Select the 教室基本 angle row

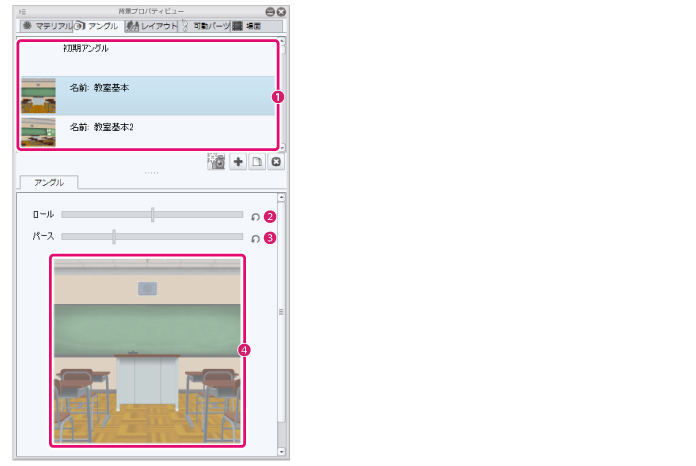pos(147,96)
